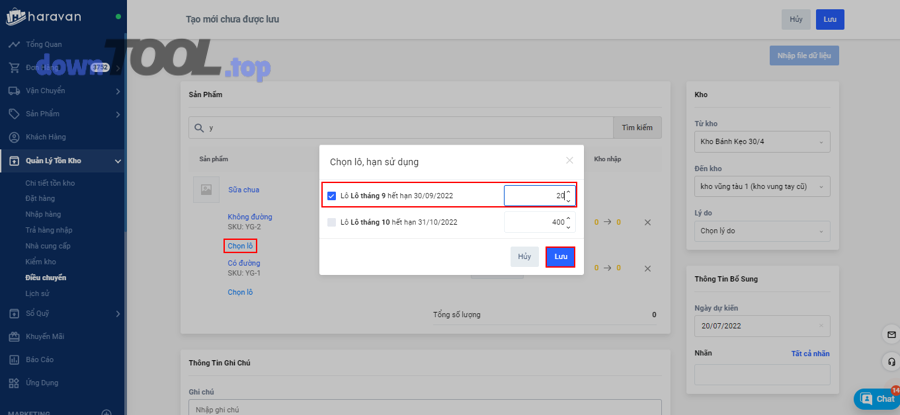Uncheck the Lô tháng 9 checkbox
The width and height of the screenshot is (900, 415).
[332, 196]
